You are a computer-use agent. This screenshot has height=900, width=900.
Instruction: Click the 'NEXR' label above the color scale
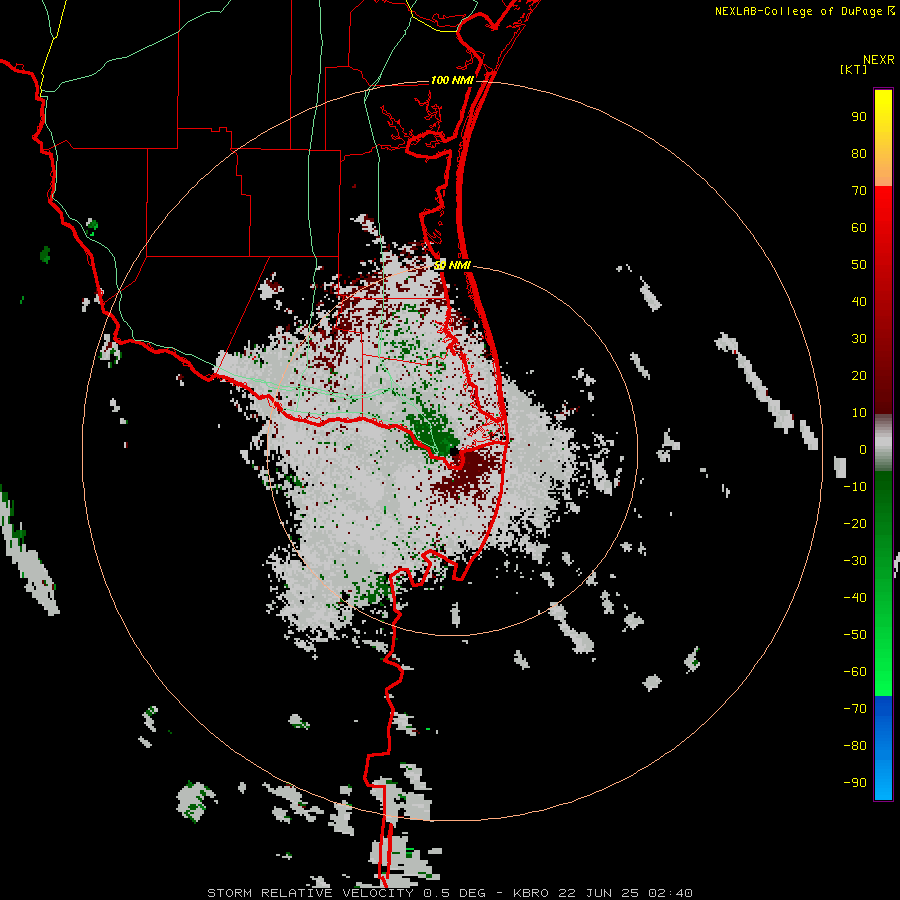click(879, 60)
